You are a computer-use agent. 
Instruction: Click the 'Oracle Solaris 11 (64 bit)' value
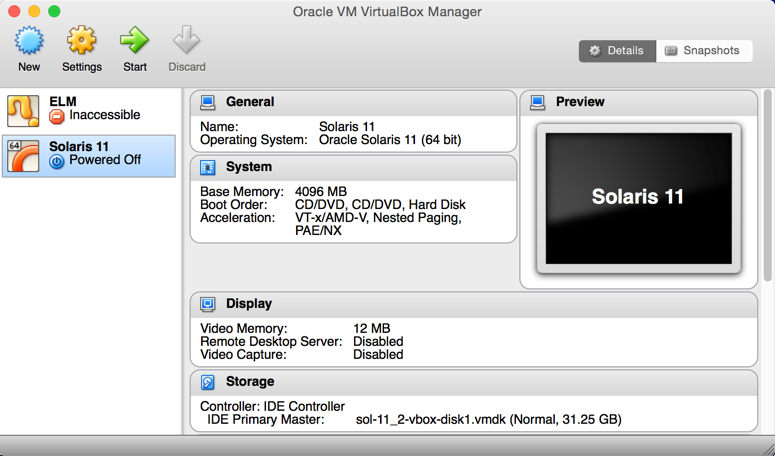point(390,140)
